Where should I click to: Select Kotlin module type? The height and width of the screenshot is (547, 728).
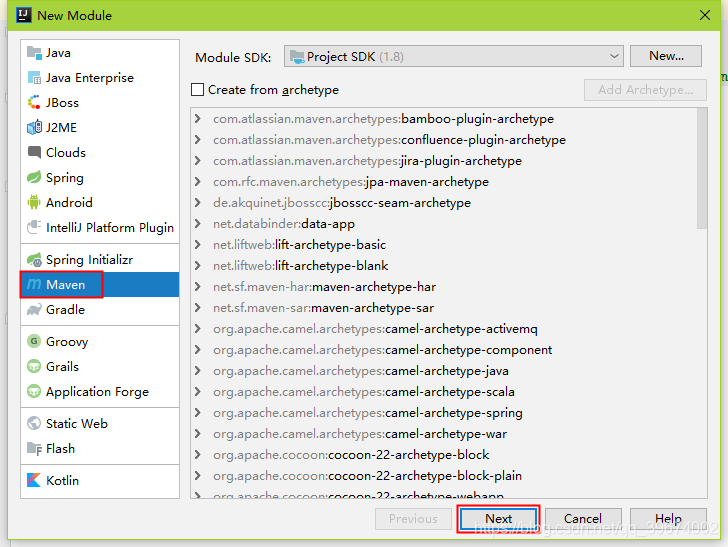[x=100, y=480]
